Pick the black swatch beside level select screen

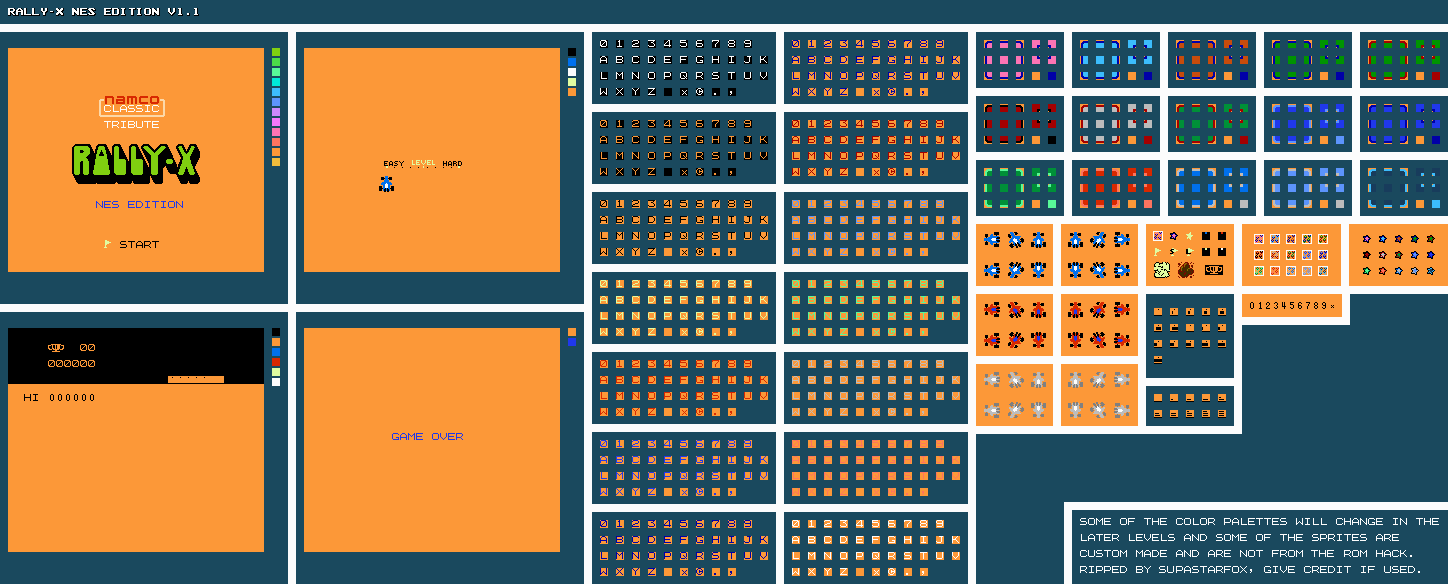[x=572, y=52]
